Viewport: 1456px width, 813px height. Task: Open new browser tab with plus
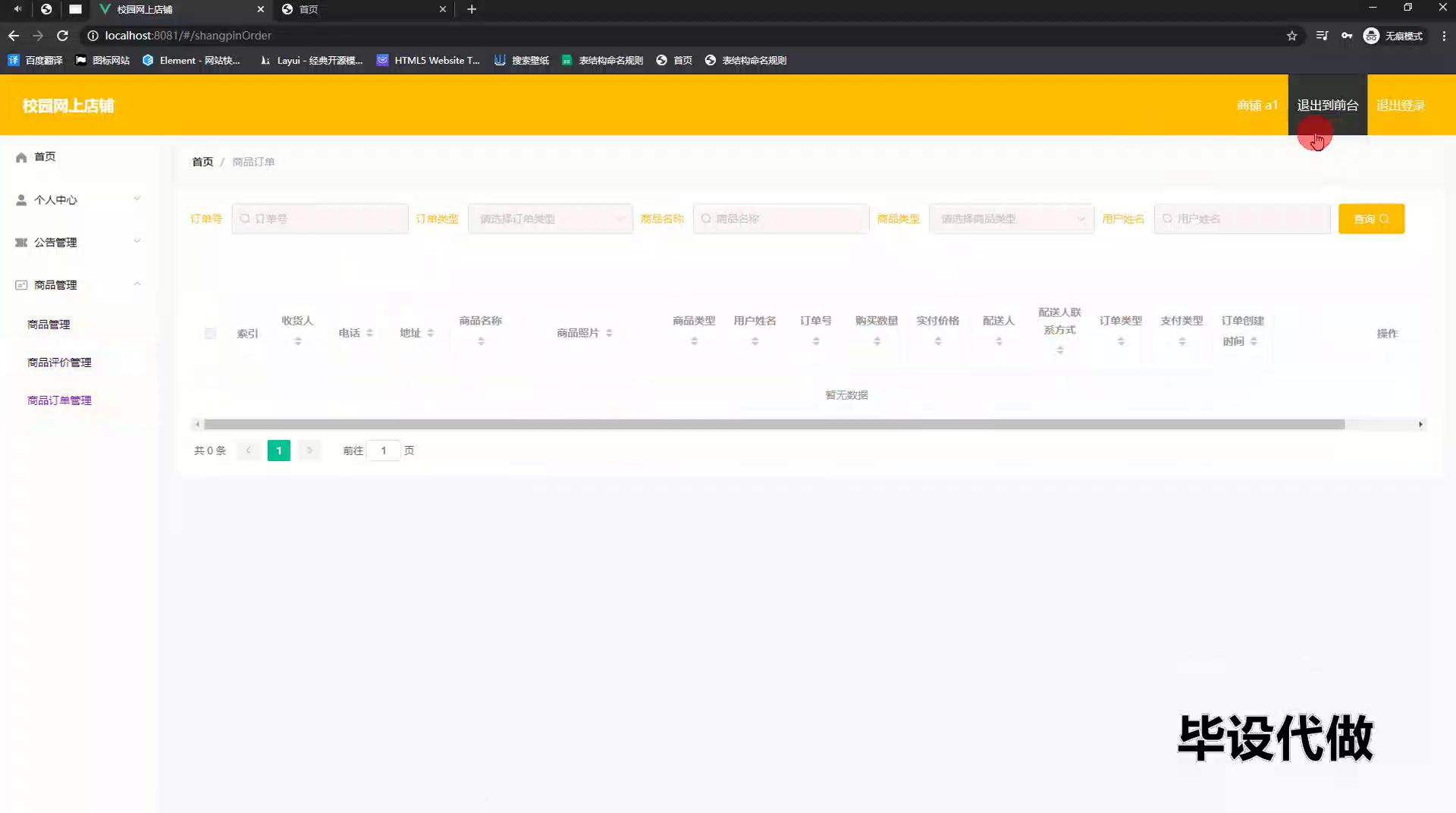tap(472, 9)
